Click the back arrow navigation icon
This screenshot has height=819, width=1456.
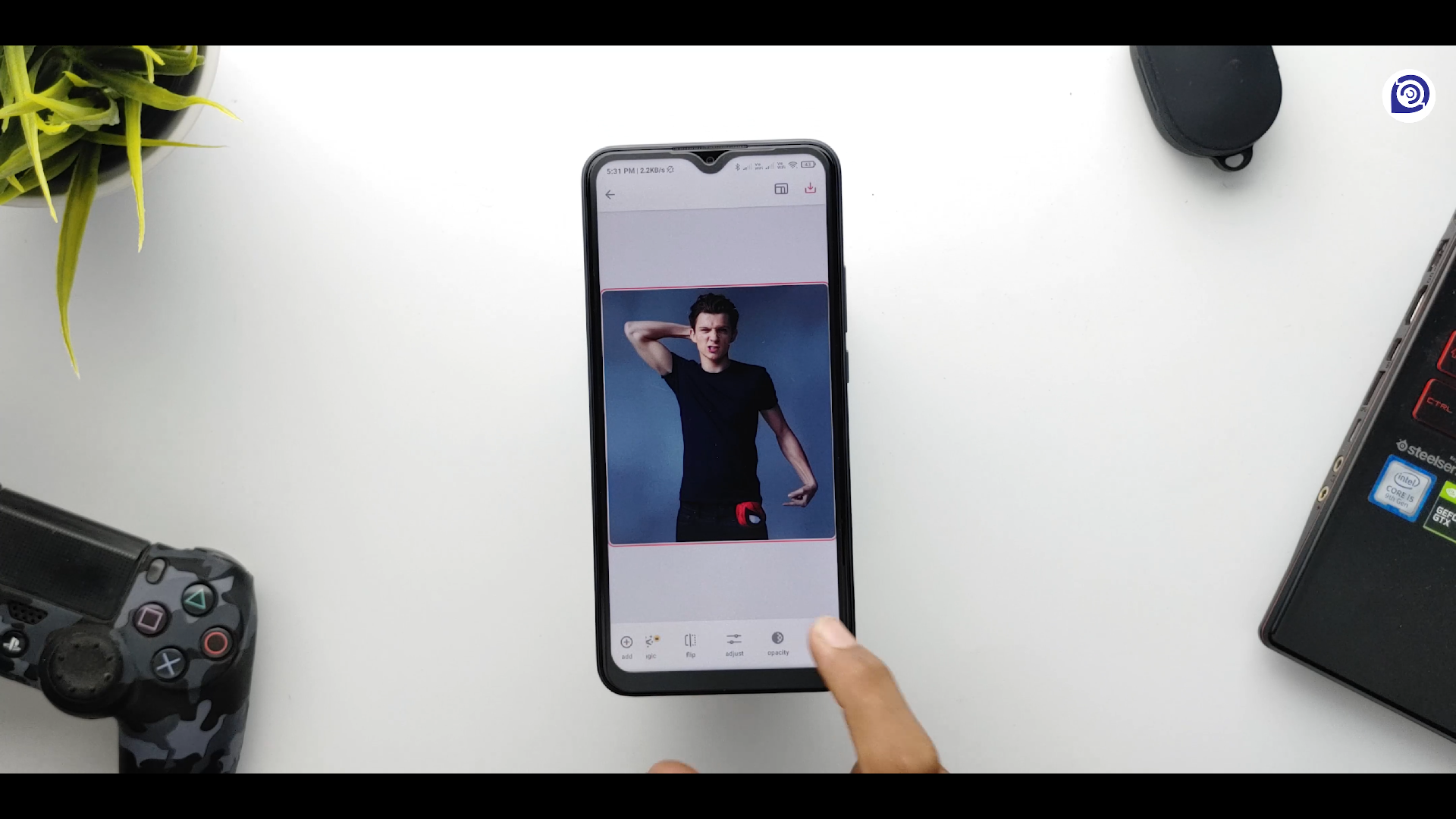tap(610, 194)
